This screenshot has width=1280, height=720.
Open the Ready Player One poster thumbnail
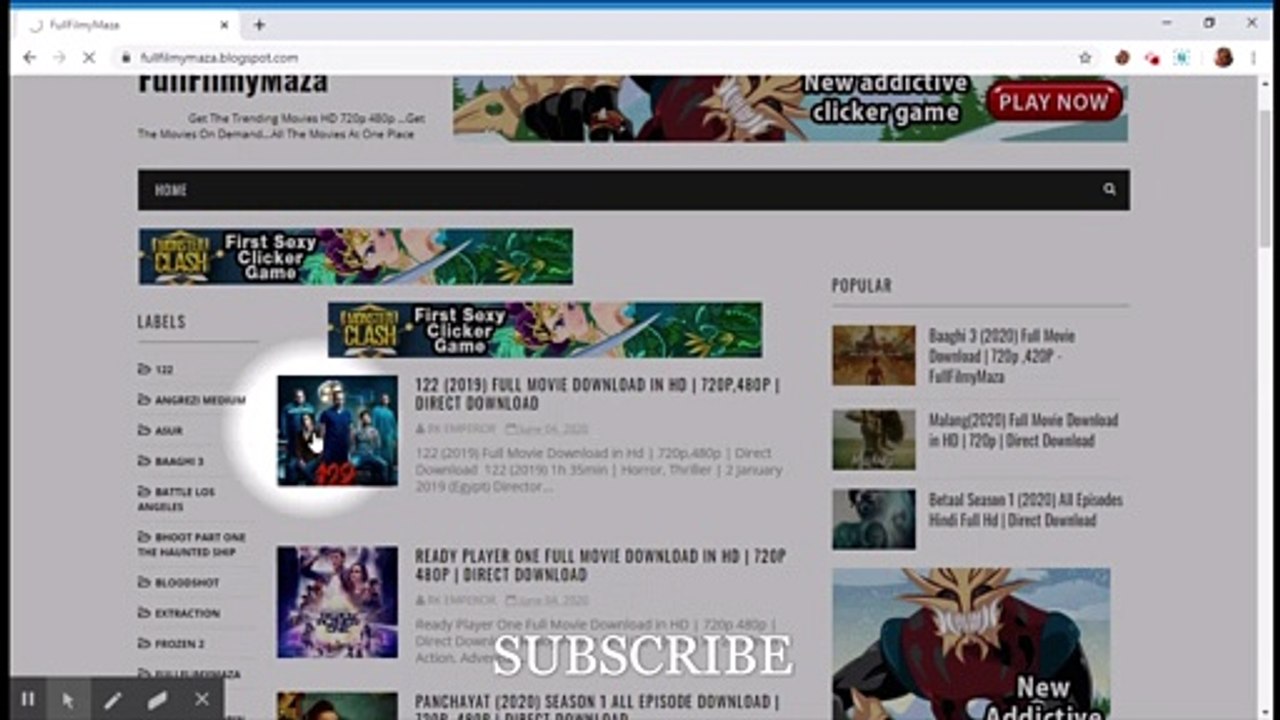coord(337,602)
